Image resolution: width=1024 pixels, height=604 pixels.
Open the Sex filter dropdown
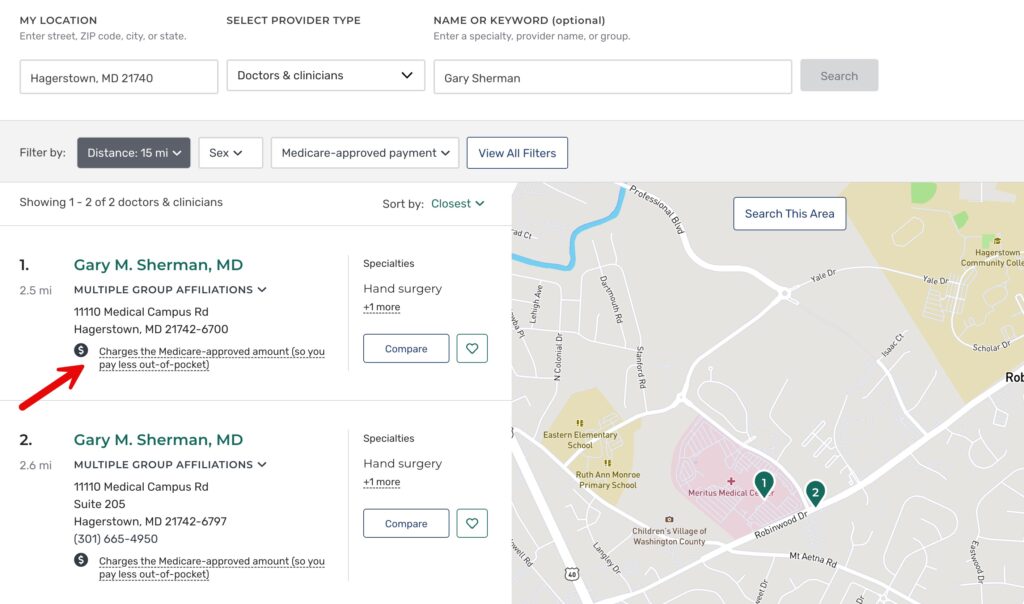click(230, 153)
